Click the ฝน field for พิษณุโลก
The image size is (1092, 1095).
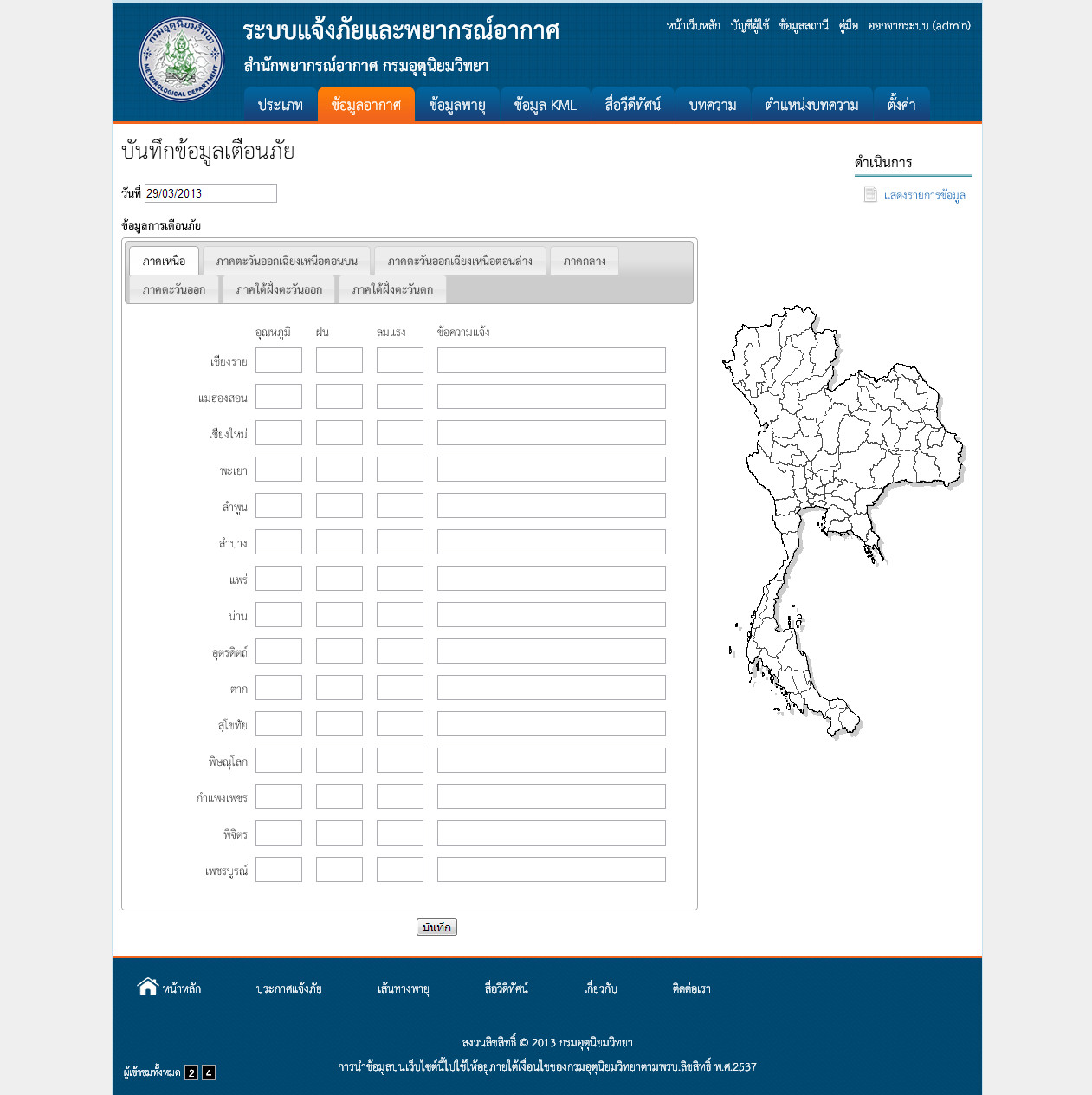339,761
